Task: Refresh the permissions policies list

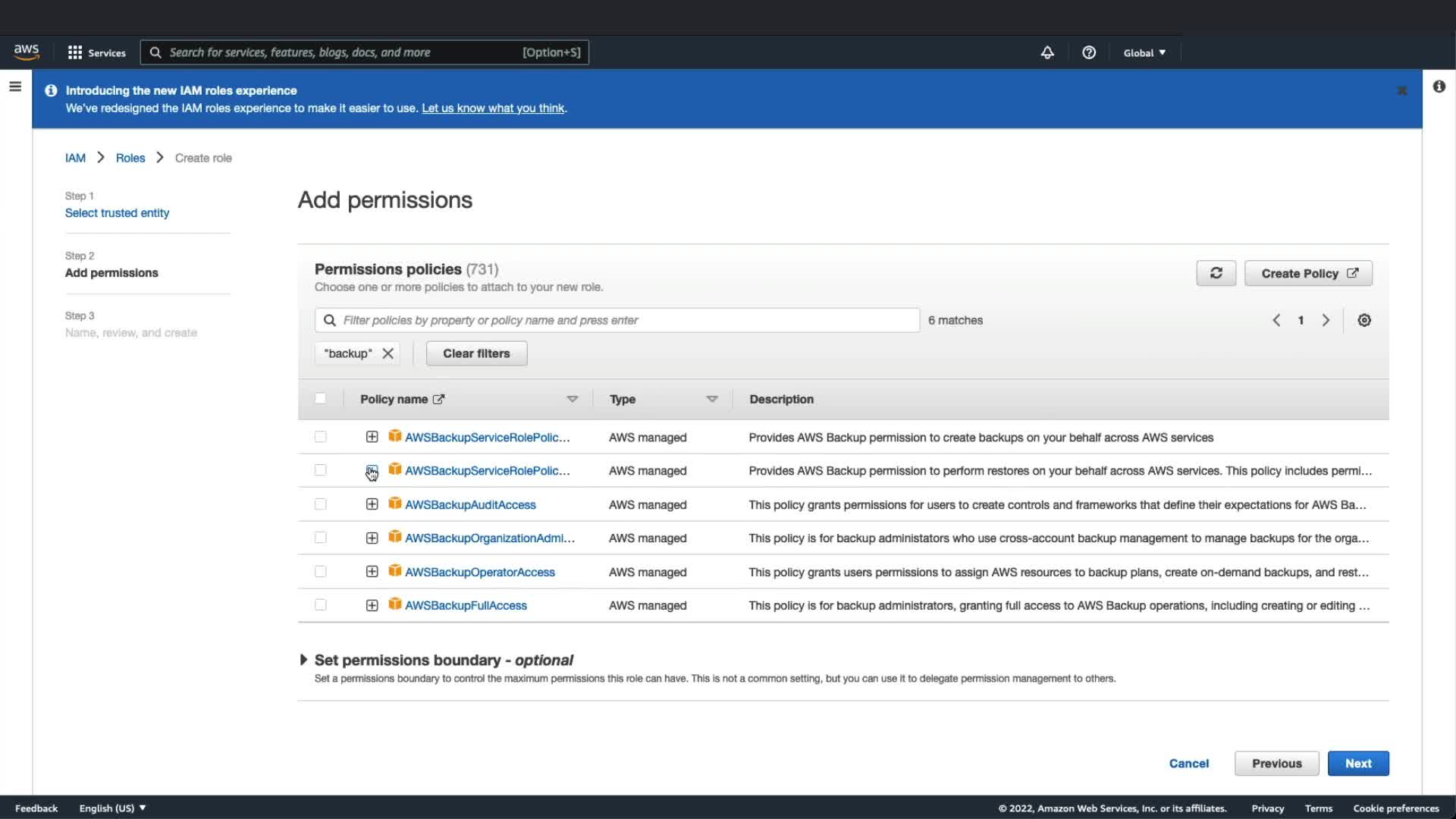Action: [1216, 273]
